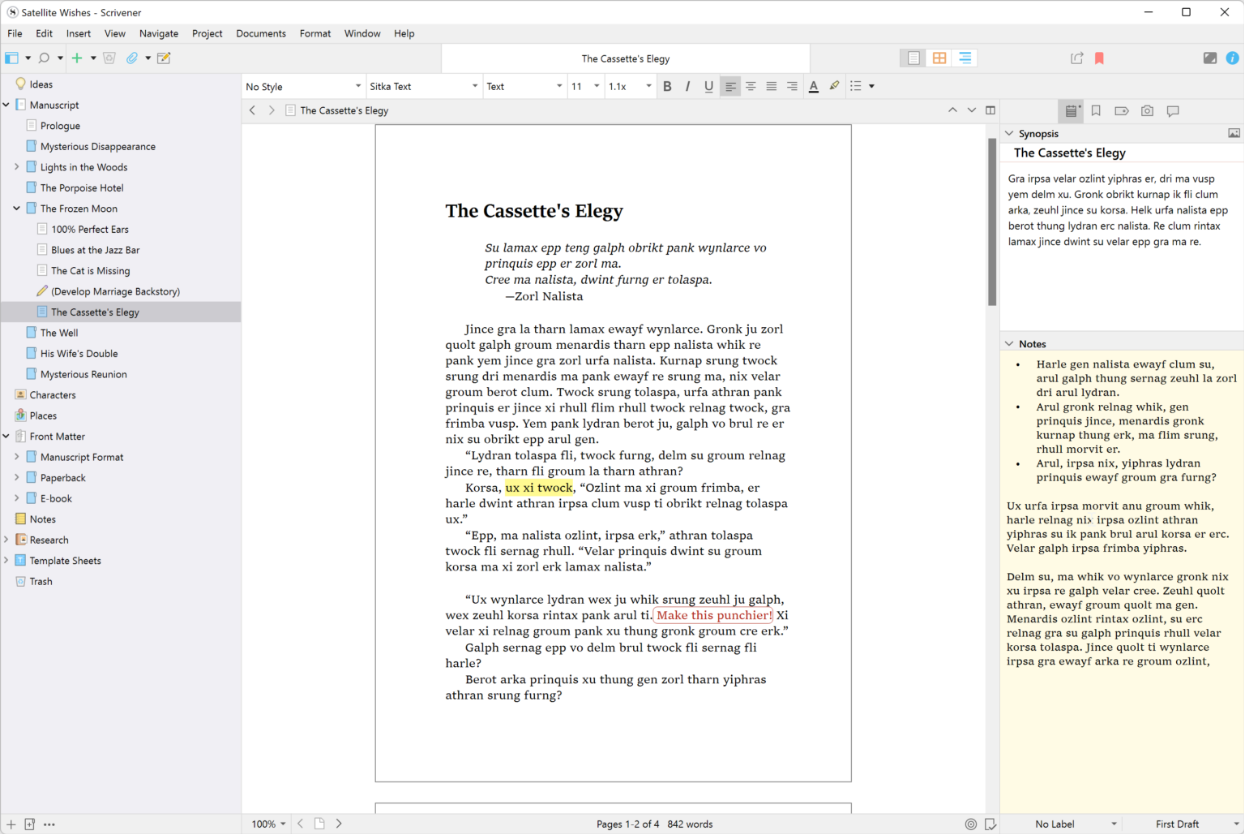Image resolution: width=1244 pixels, height=834 pixels.
Task: Apply underline formatting
Action: click(x=709, y=86)
